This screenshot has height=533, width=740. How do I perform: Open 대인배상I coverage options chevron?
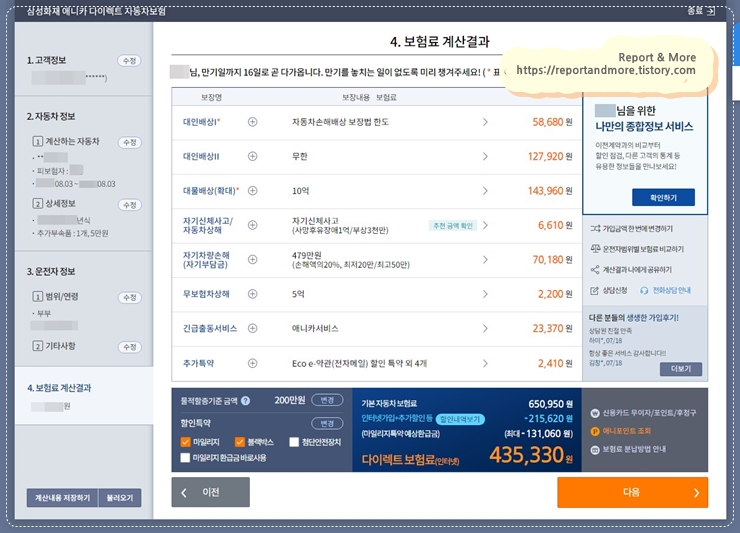pos(485,122)
